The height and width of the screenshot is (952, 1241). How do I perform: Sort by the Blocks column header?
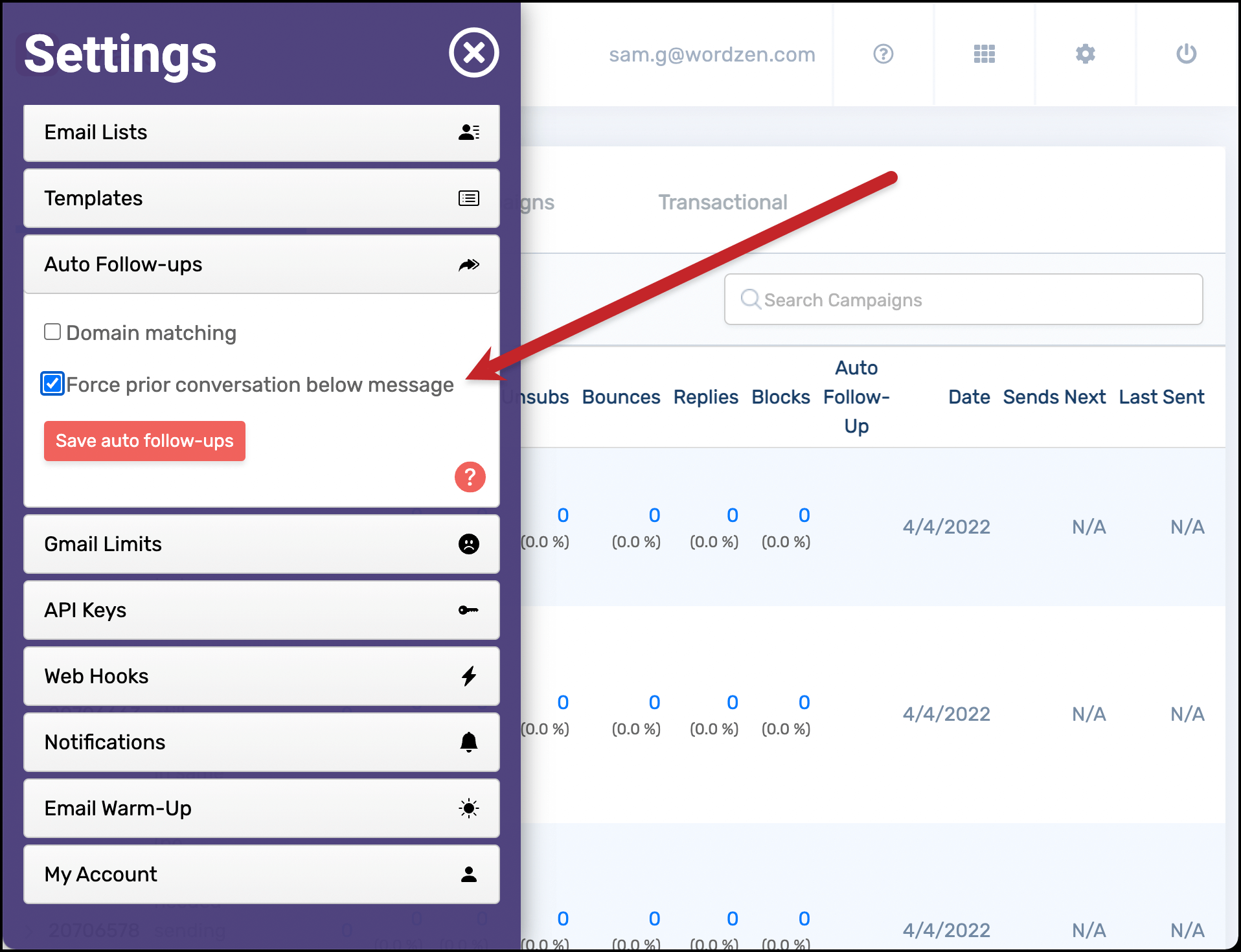(781, 397)
